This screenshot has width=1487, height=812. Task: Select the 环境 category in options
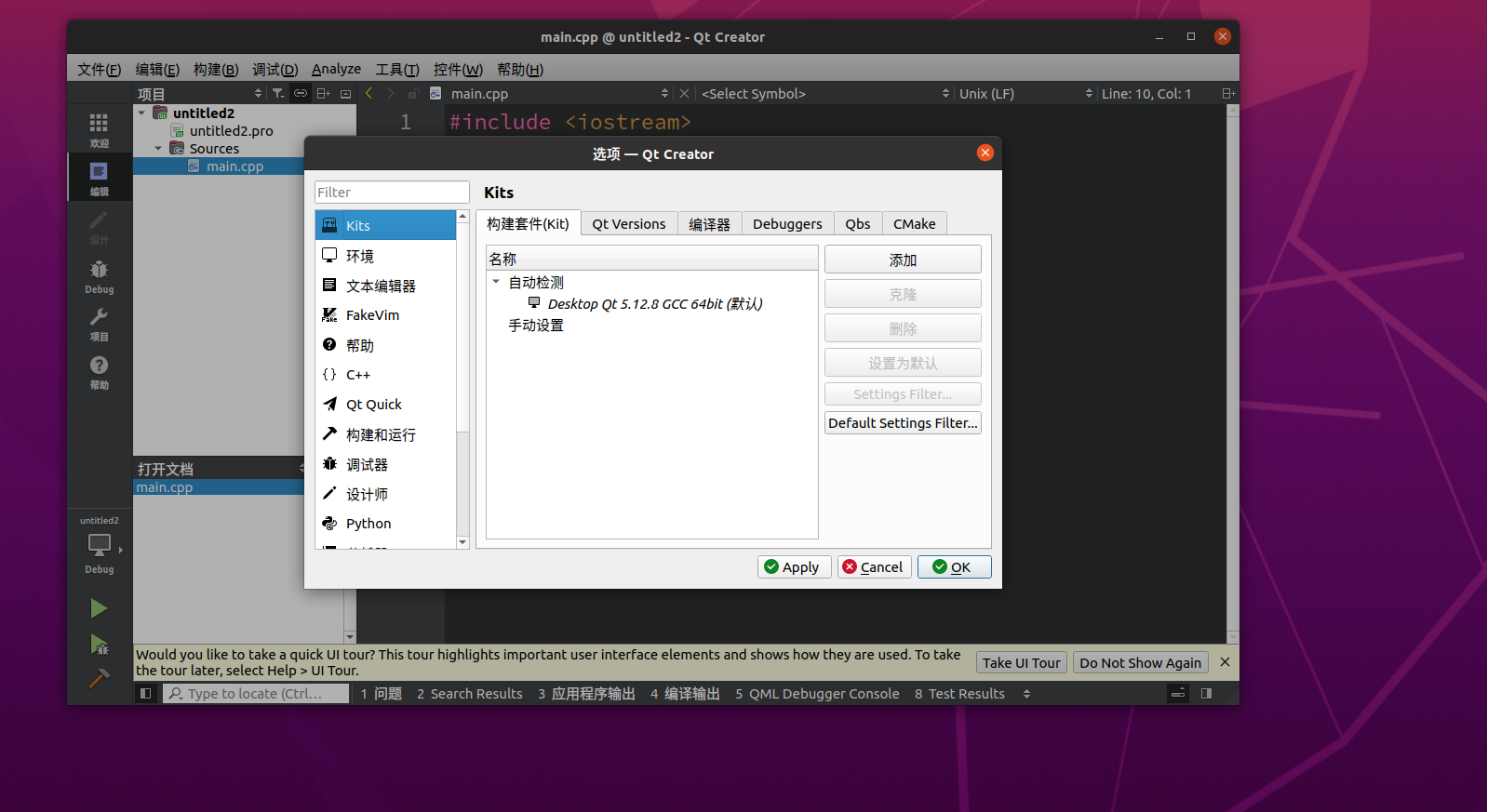pyautogui.click(x=385, y=255)
